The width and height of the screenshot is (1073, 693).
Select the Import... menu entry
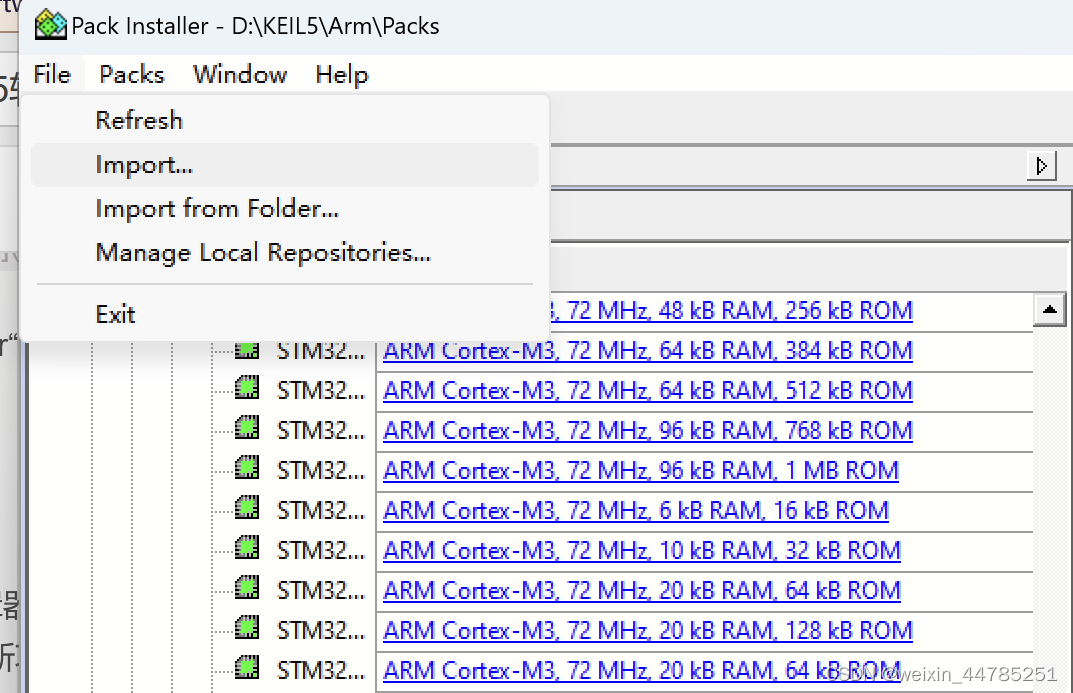[285, 165]
